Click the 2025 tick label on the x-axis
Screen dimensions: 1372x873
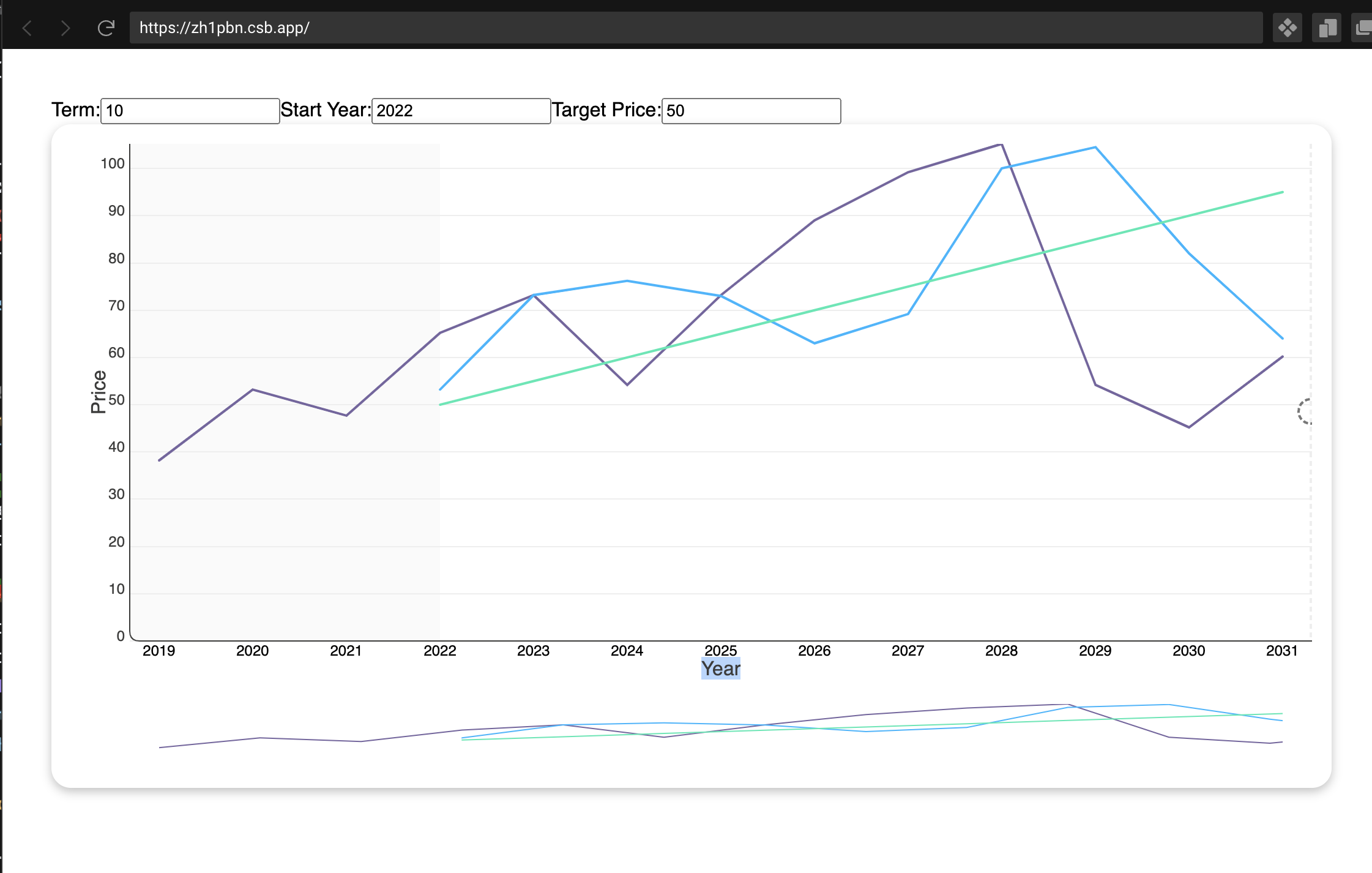(720, 650)
